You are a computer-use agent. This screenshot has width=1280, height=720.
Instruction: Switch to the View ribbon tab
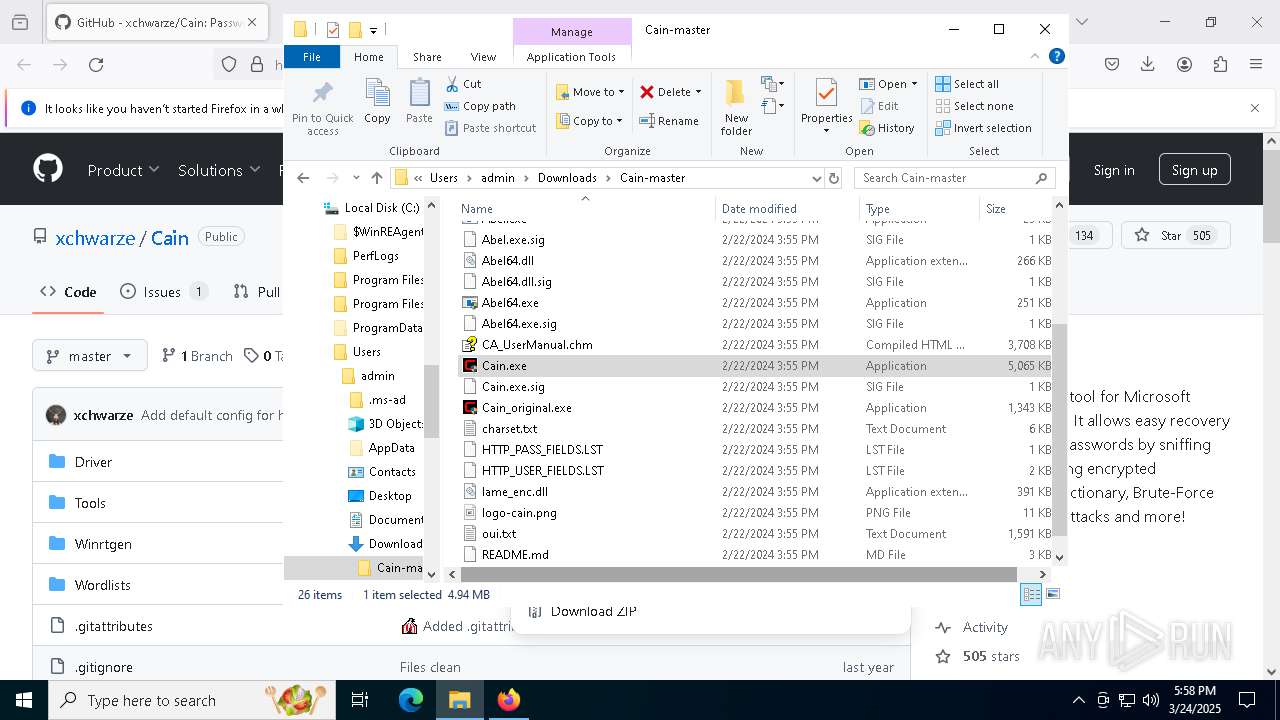[483, 57]
